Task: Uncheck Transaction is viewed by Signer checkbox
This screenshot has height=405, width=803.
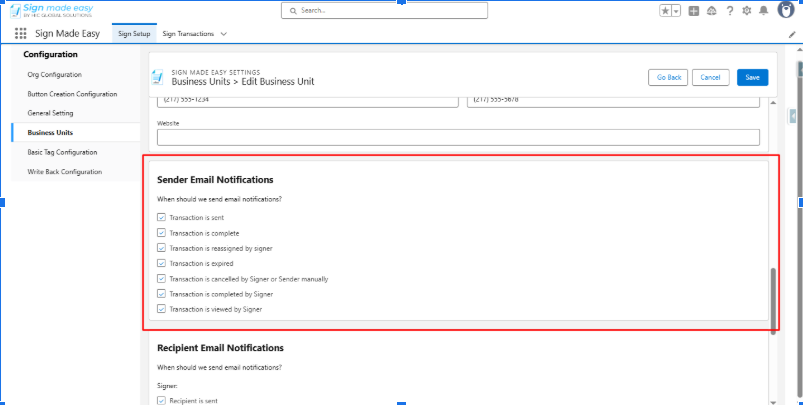Action: tap(161, 309)
